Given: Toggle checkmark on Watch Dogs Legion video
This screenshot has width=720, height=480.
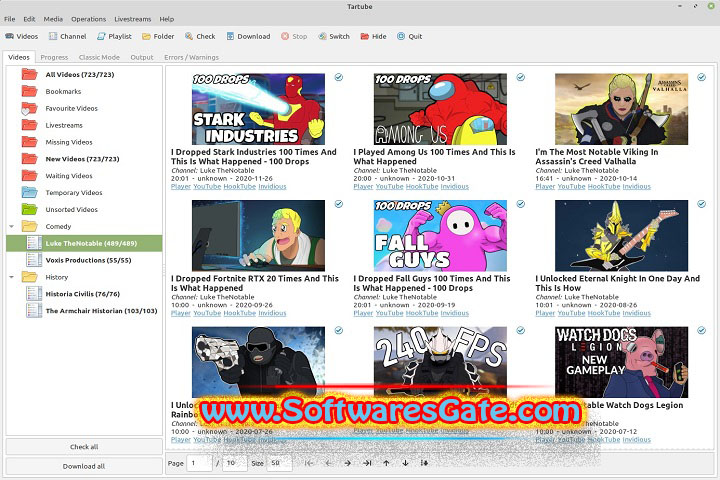Looking at the screenshot, I should pyautogui.click(x=702, y=330).
